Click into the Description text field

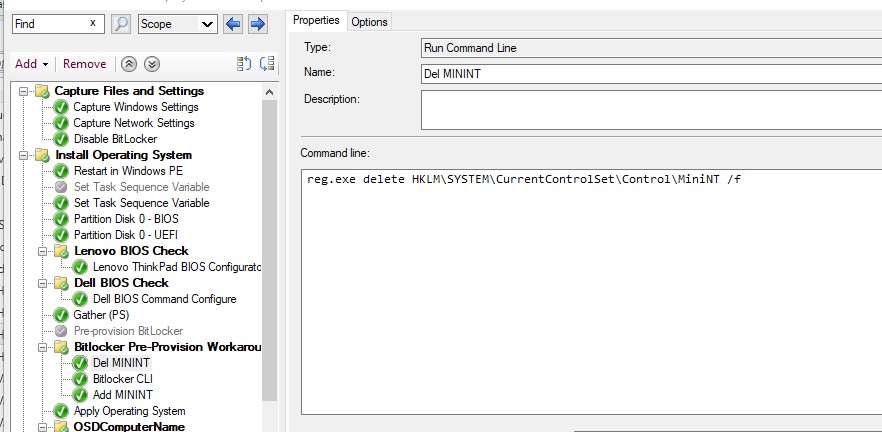[x=650, y=110]
